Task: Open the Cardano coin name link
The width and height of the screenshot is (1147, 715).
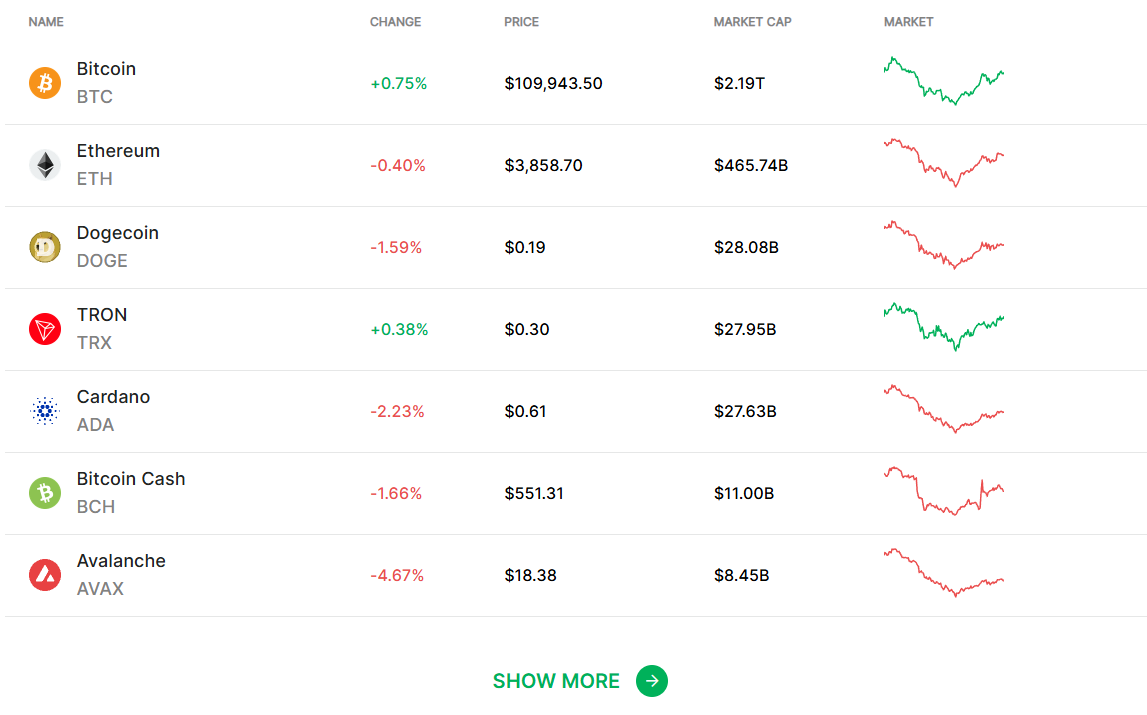Action: pos(113,397)
